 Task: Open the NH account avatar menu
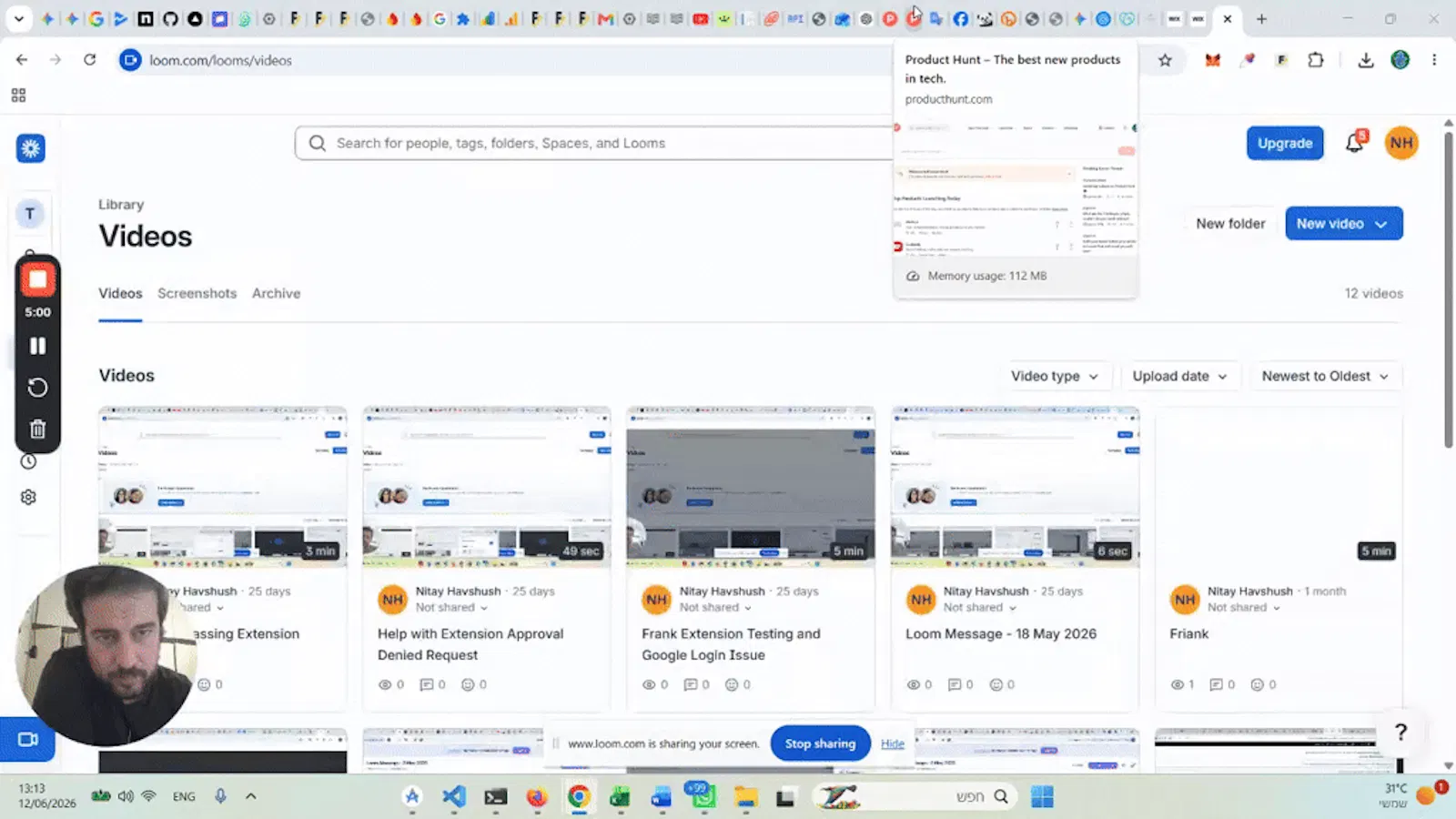[1401, 143]
